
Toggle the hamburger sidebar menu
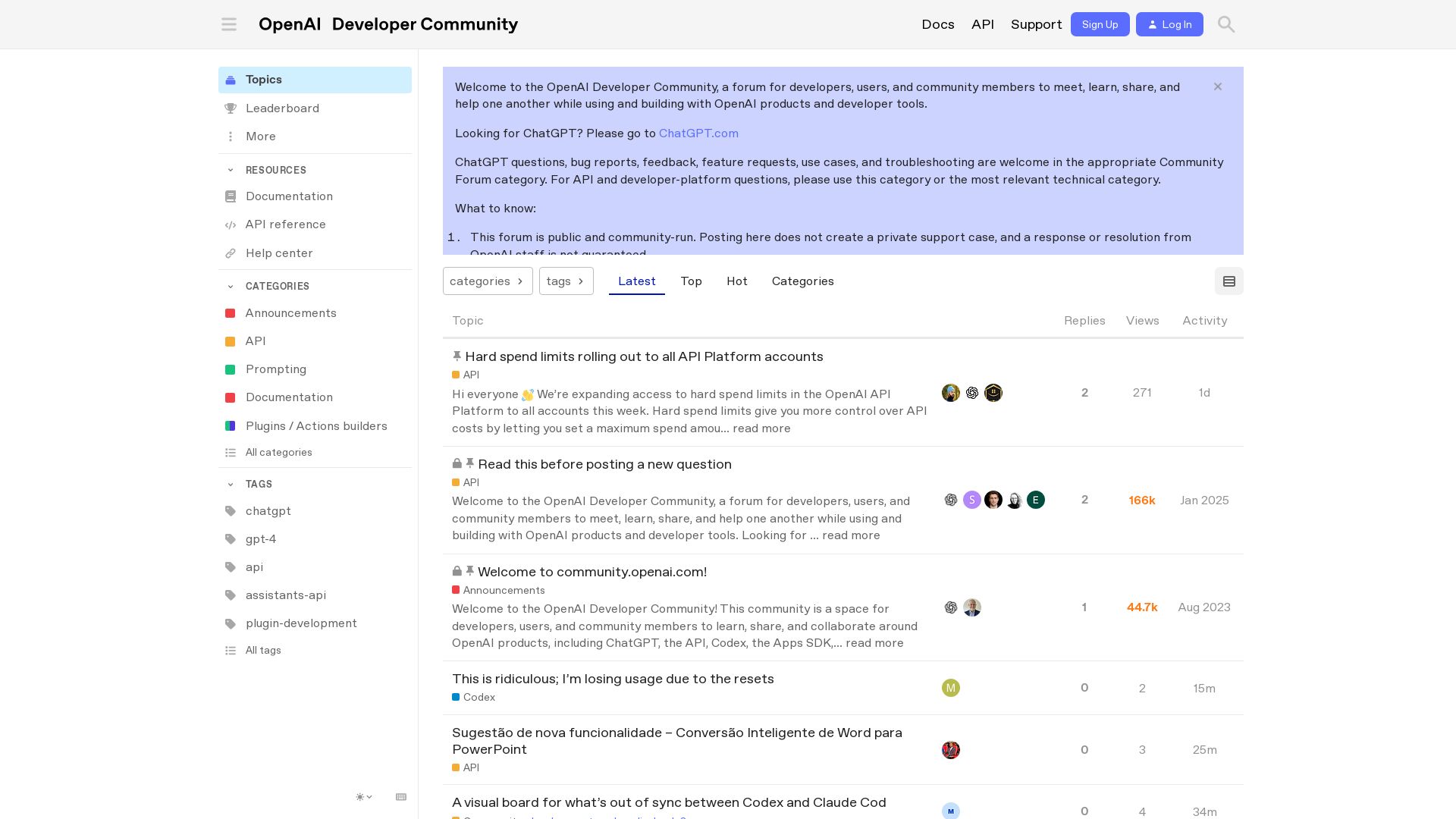click(x=229, y=24)
